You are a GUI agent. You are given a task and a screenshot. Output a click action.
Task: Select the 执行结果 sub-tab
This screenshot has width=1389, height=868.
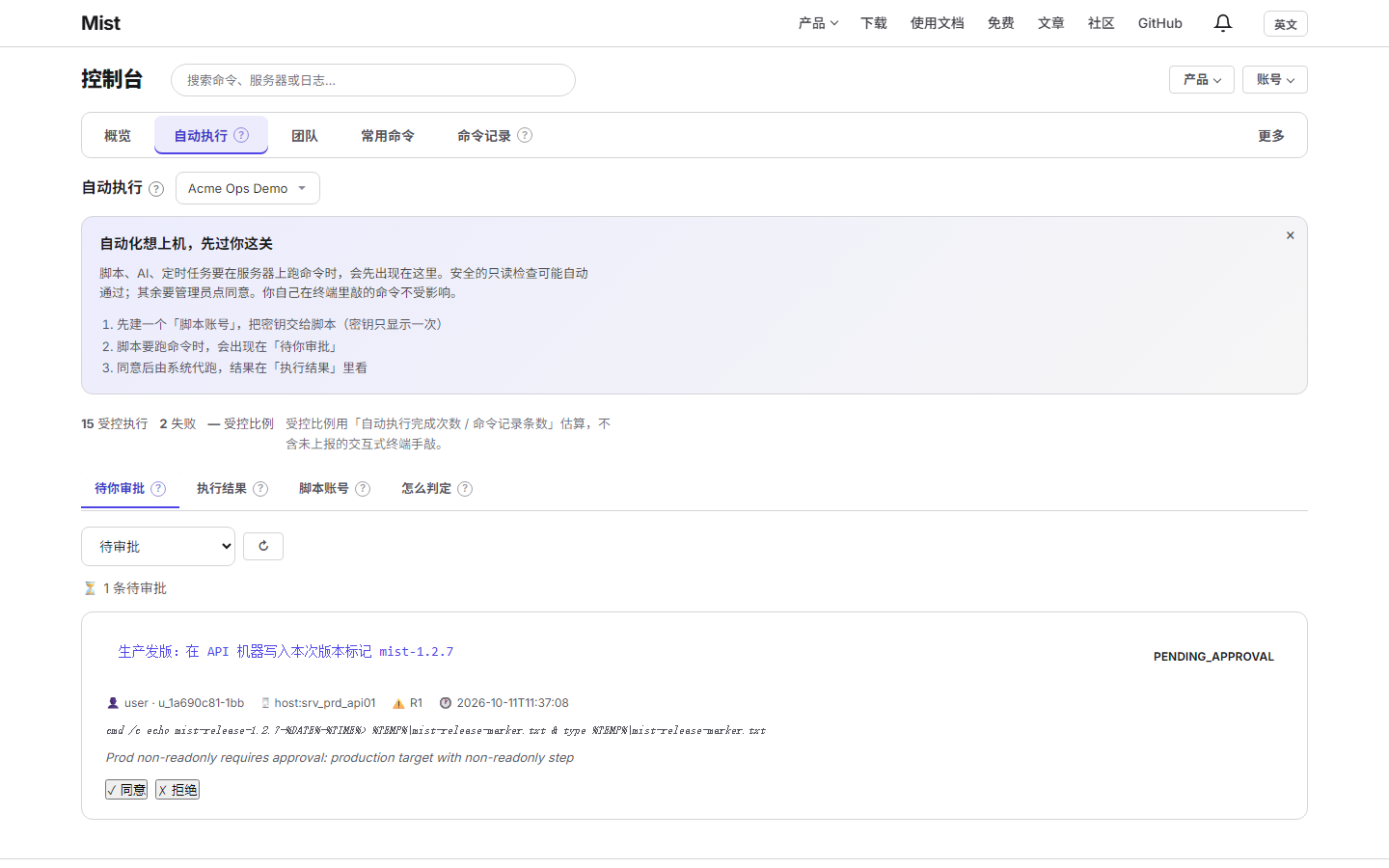pyautogui.click(x=222, y=489)
